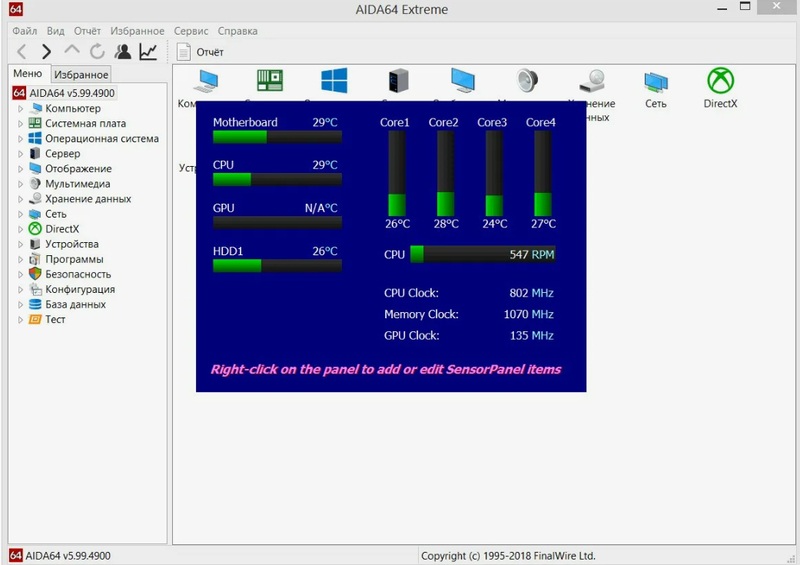
Task: Select DirectX Xbox icon in tree
Action: click(35, 229)
